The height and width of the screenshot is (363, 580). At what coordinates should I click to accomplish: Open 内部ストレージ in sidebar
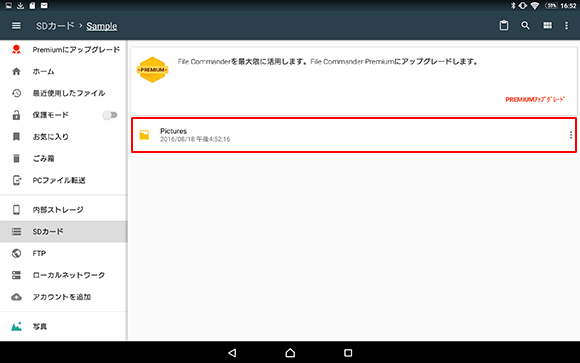(64, 210)
